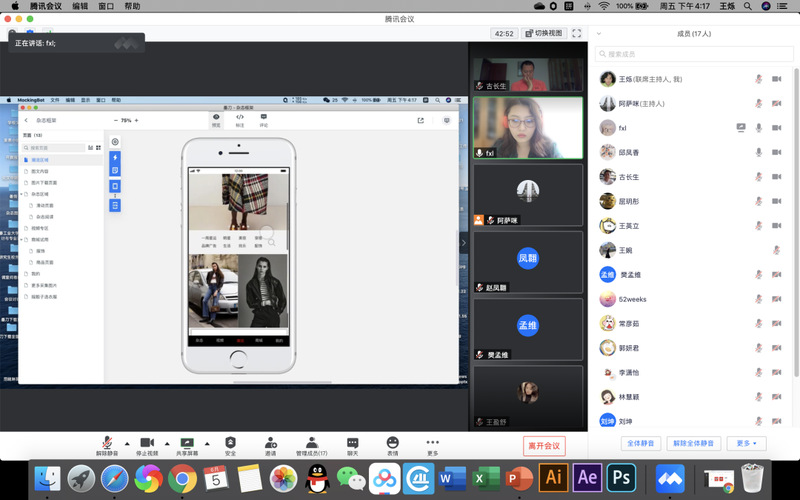Screen dimensions: 800x500
Task: Open 管理成员(17) members icon
Action: (x=311, y=442)
